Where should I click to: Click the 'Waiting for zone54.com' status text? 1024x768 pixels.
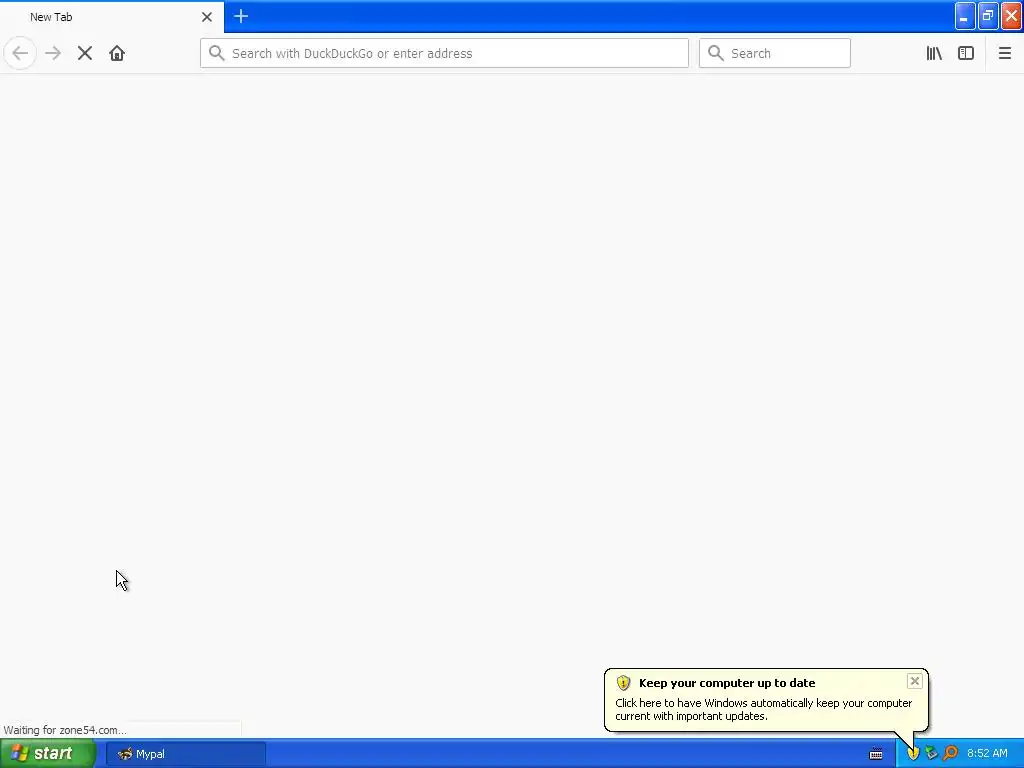[x=65, y=730]
